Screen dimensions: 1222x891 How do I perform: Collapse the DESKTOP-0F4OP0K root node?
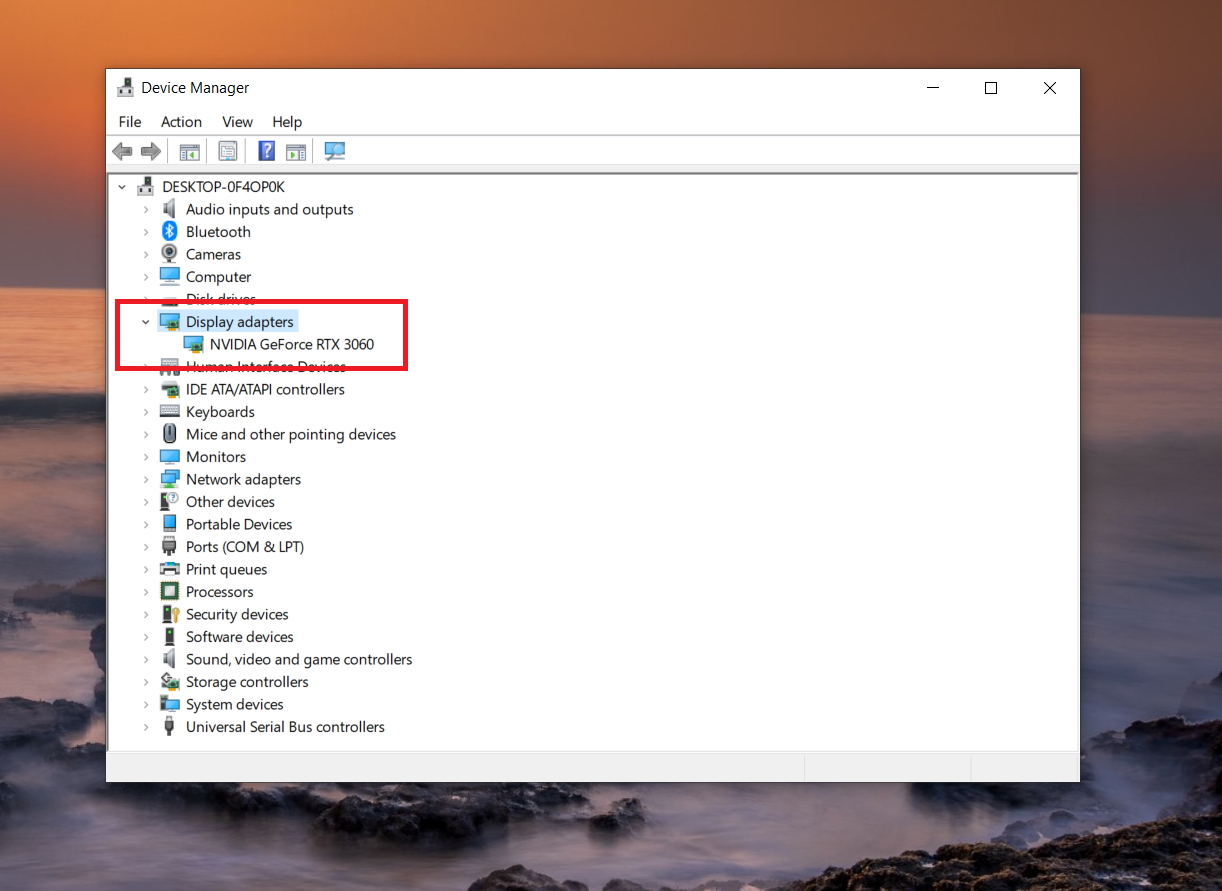[122, 187]
